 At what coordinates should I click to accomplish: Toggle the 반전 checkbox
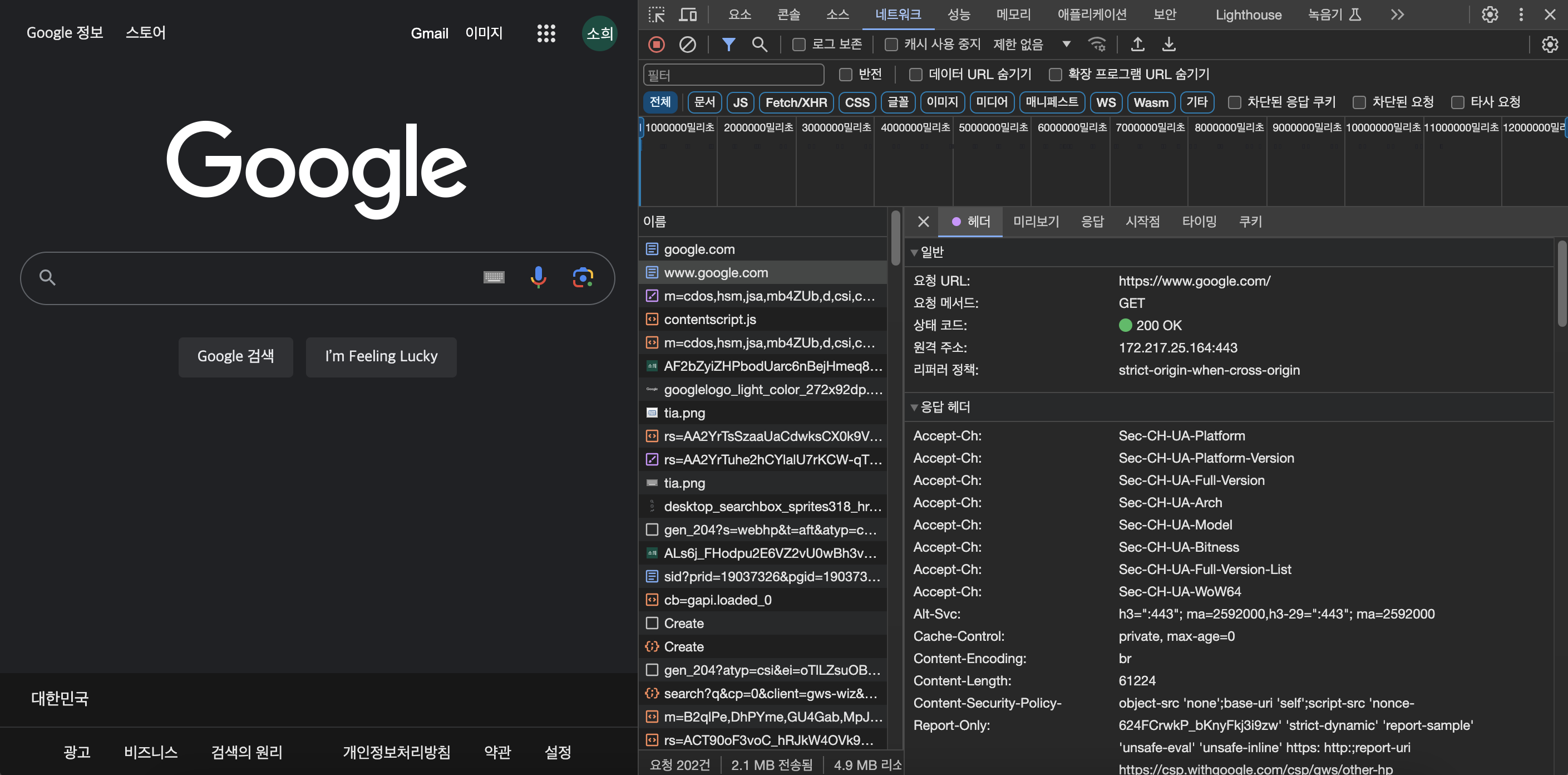[x=845, y=75]
